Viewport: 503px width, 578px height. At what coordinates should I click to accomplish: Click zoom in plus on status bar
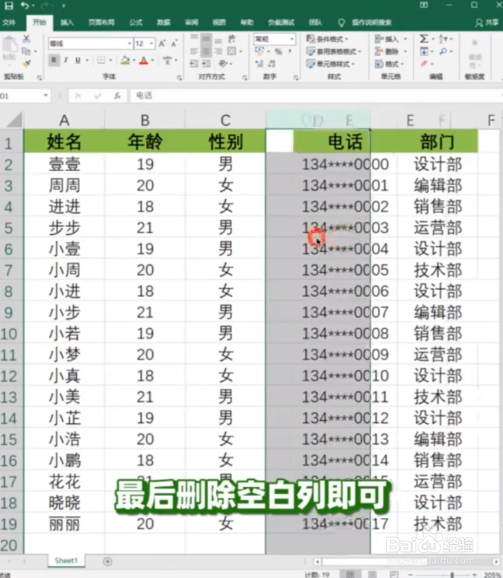(x=476, y=574)
